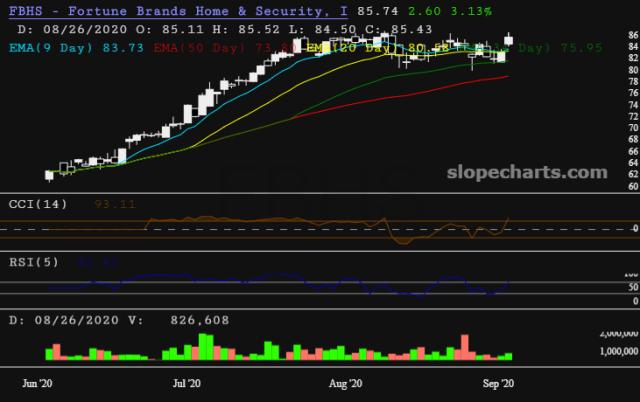Click the Jul '20 date axis label

tap(187, 383)
